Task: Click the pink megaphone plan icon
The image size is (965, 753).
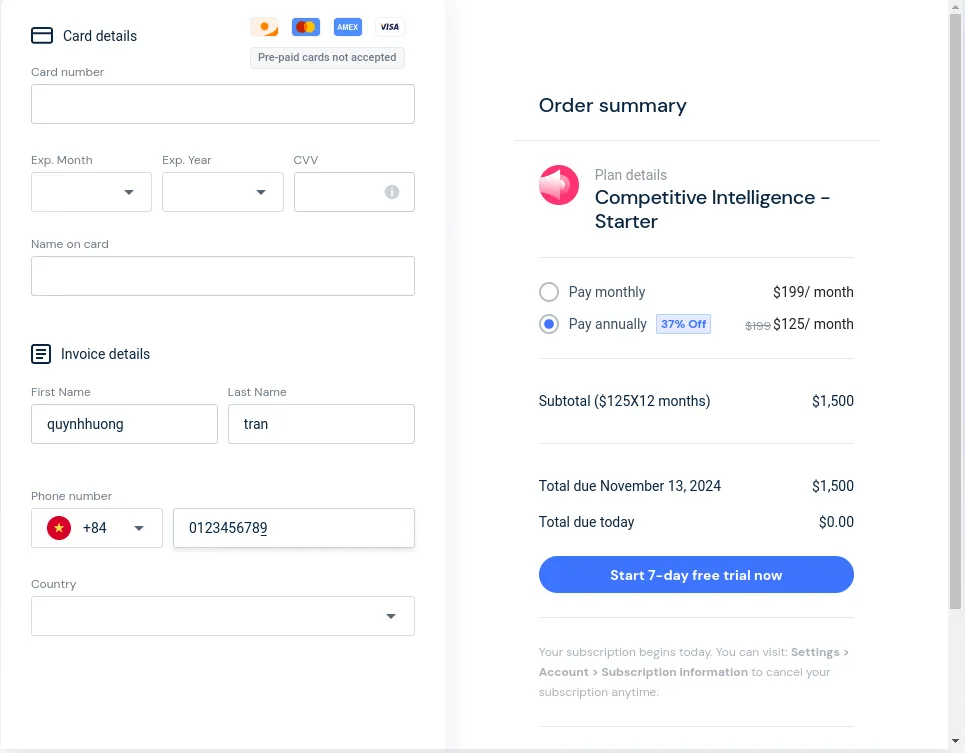Action: click(559, 185)
